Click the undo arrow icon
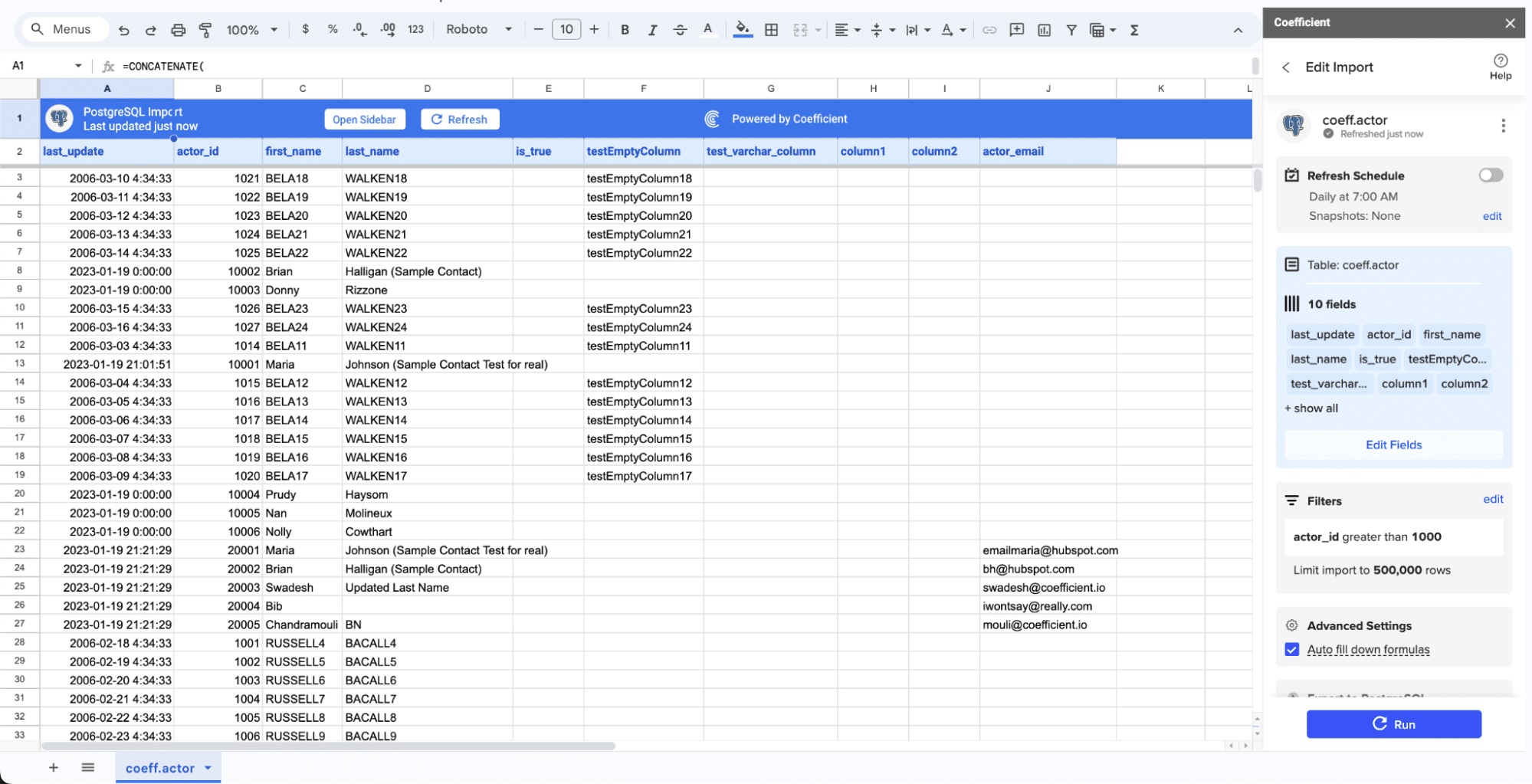Viewport: 1532px width, 784px height. pyautogui.click(x=123, y=30)
